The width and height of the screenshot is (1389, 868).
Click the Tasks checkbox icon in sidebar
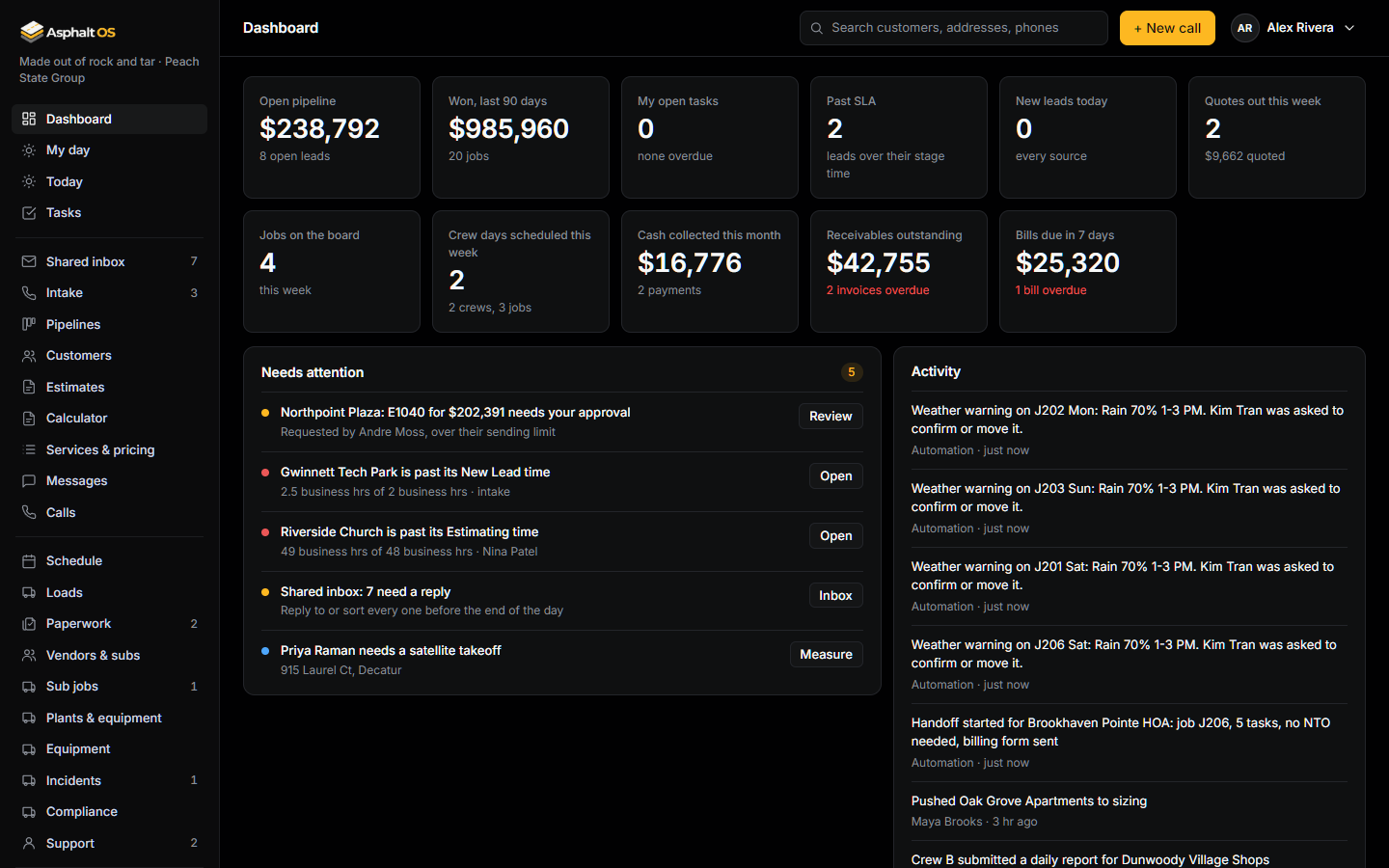29,213
